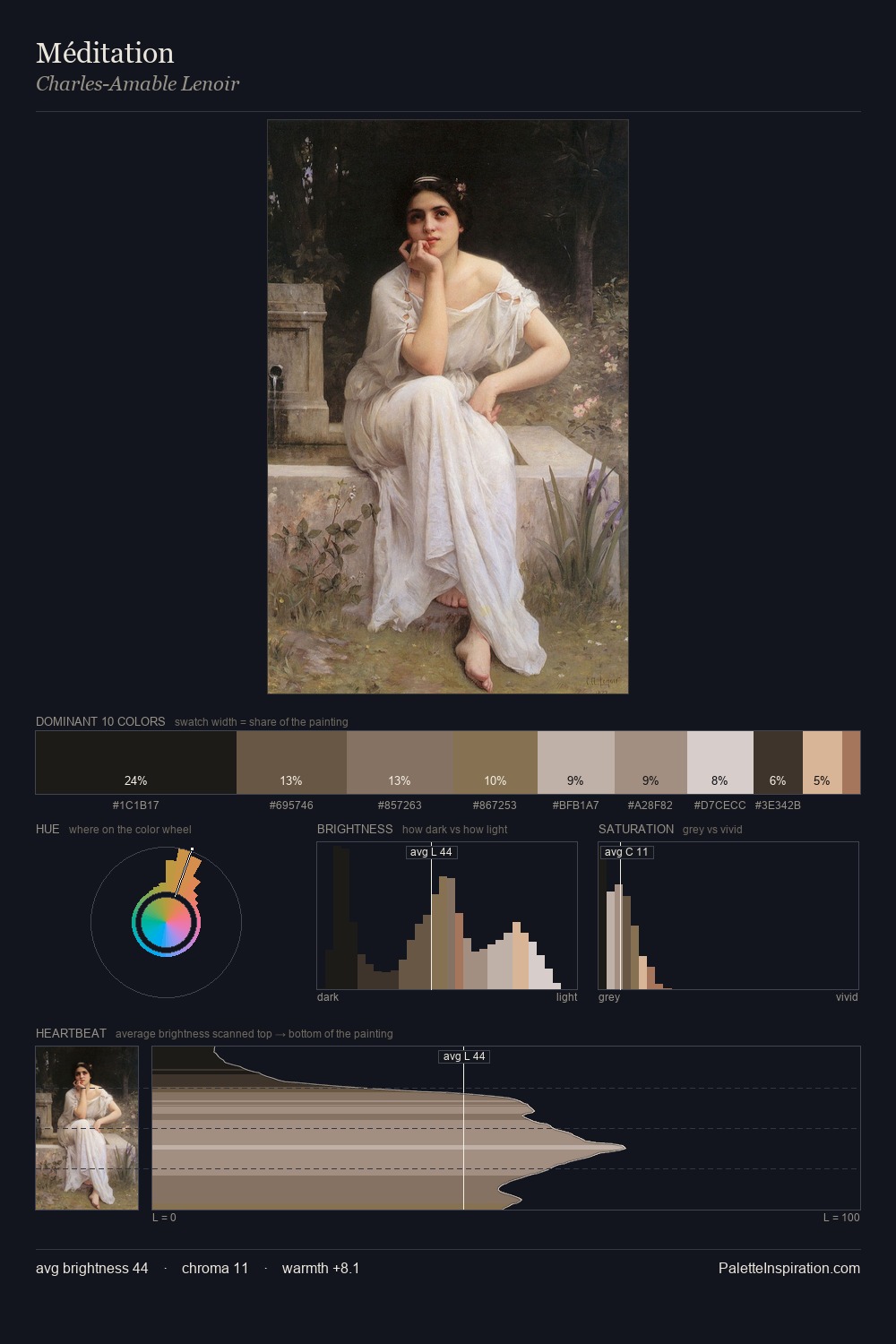Click the hue color wheel chart
This screenshot has height=1344, width=896.
(166, 922)
